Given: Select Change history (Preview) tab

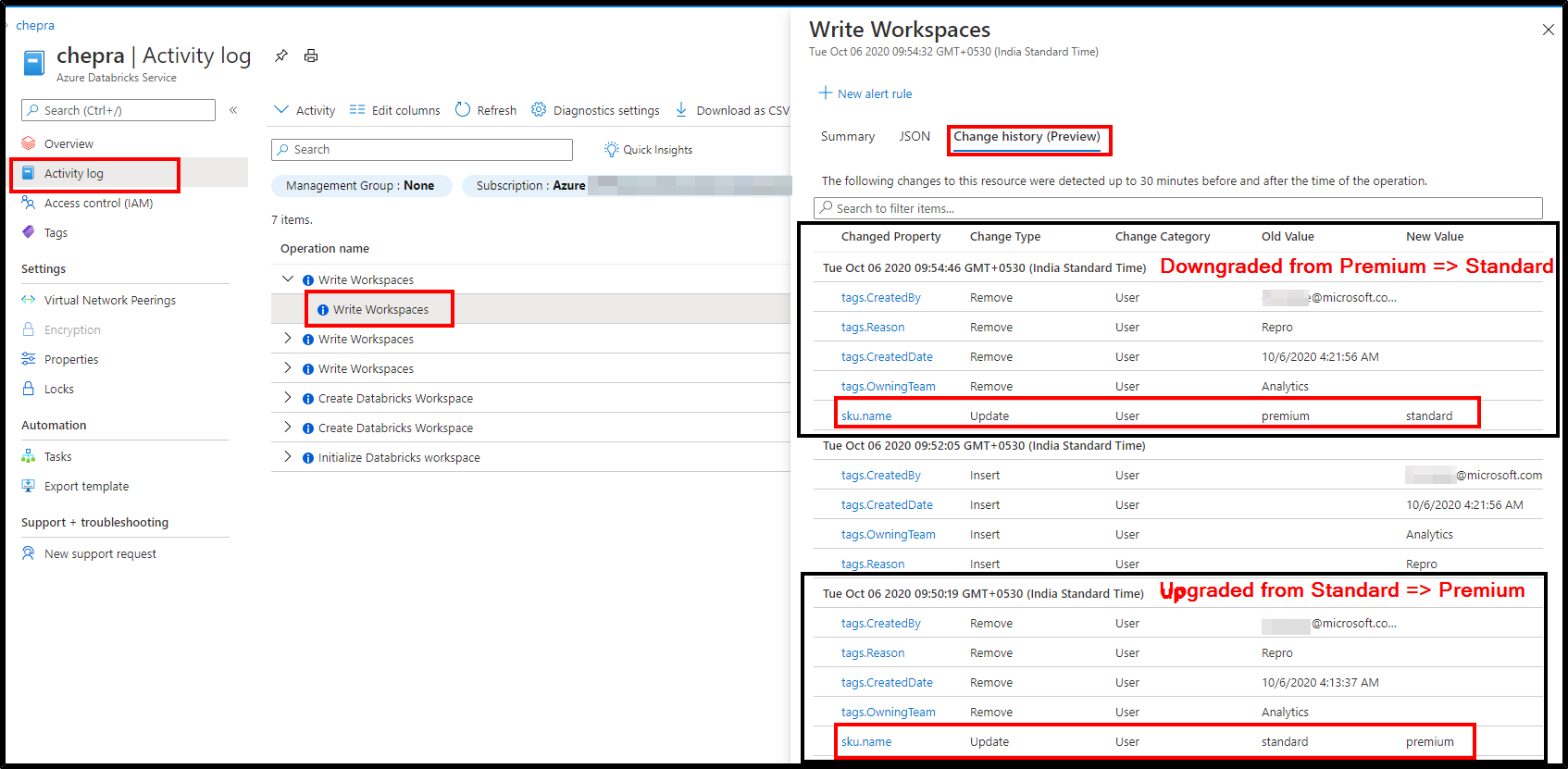Looking at the screenshot, I should pyautogui.click(x=1027, y=137).
